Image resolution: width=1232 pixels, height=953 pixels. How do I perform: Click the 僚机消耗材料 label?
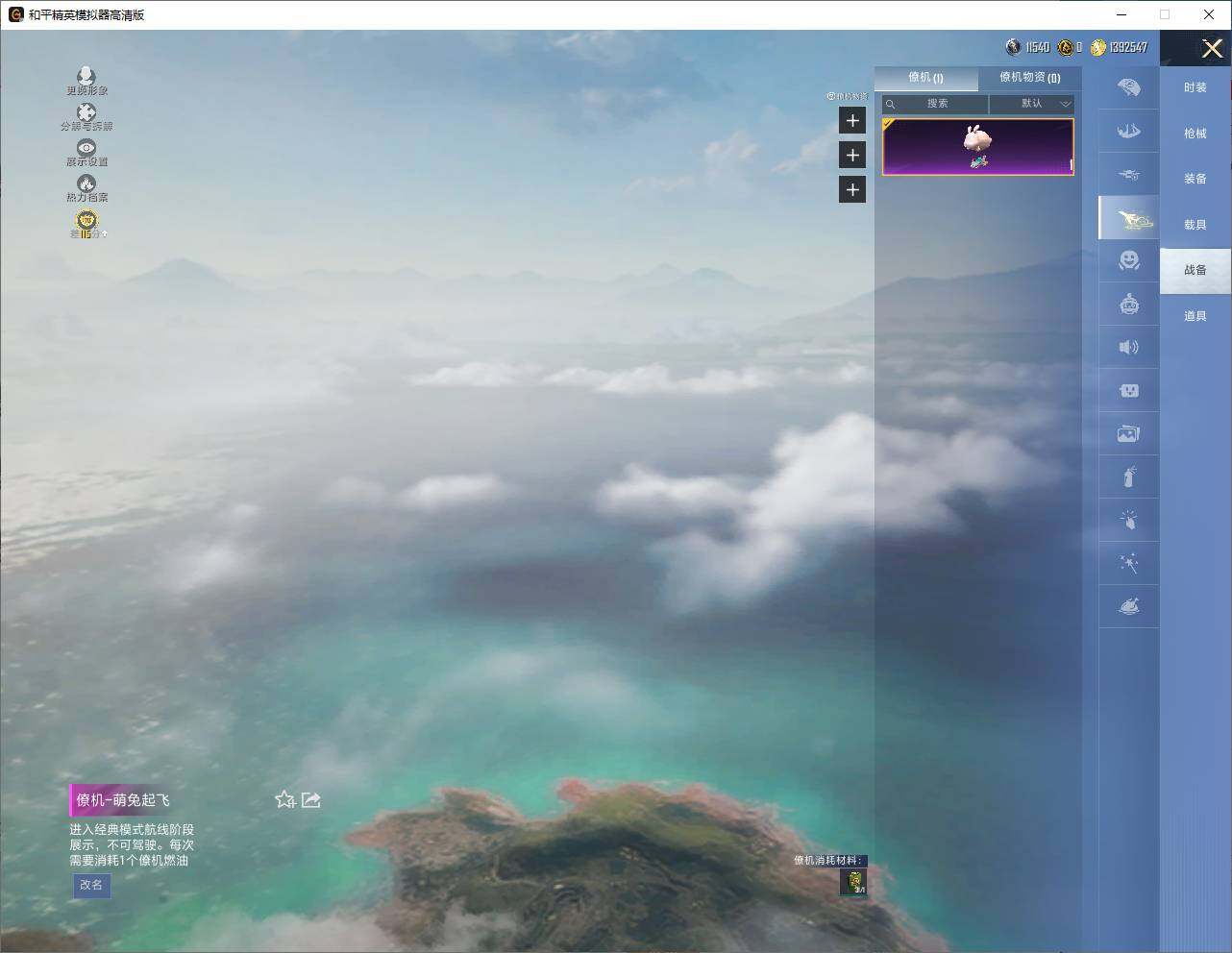tap(828, 860)
